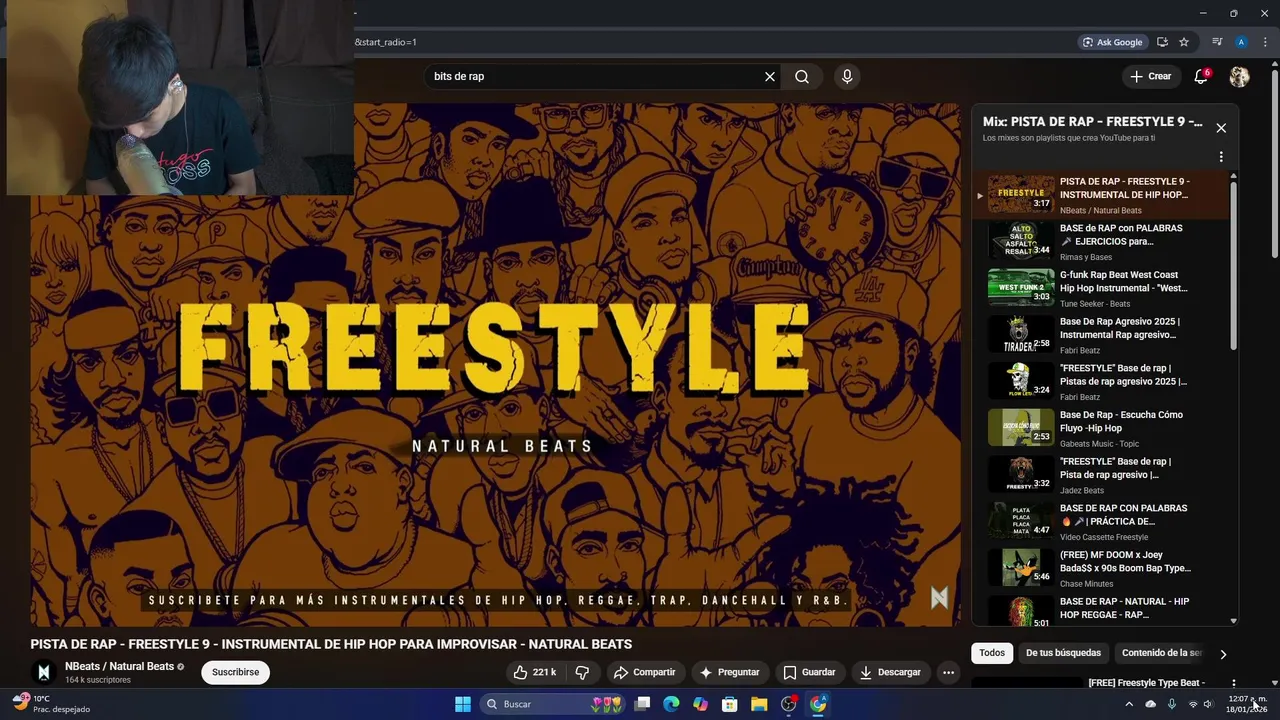Image resolution: width=1280 pixels, height=720 pixels.
Task: Open Mix playlist three-dot options
Action: pos(1221,157)
